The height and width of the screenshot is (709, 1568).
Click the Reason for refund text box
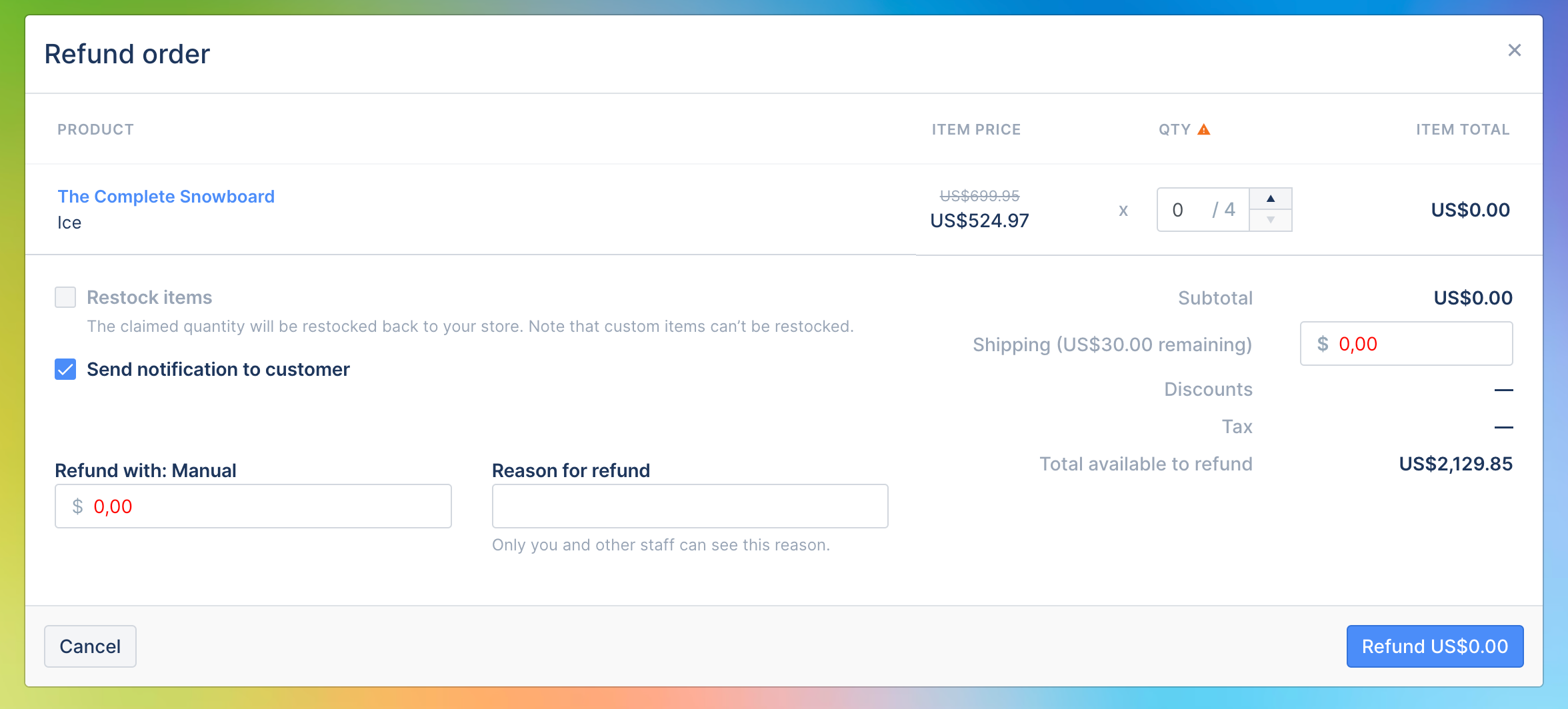[x=690, y=506]
